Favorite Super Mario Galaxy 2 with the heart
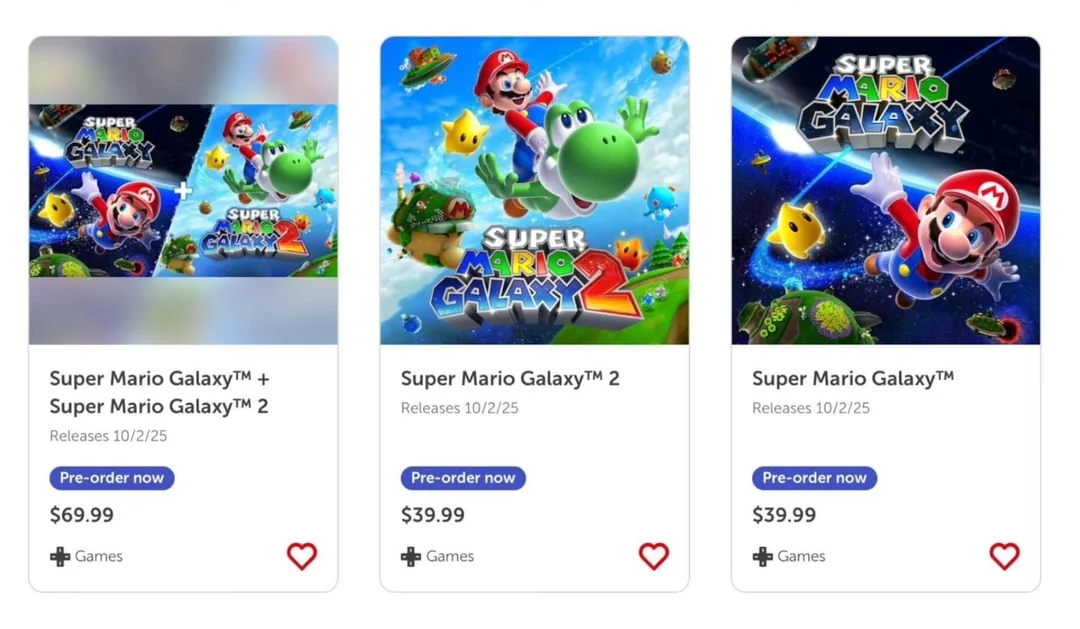 (x=653, y=556)
